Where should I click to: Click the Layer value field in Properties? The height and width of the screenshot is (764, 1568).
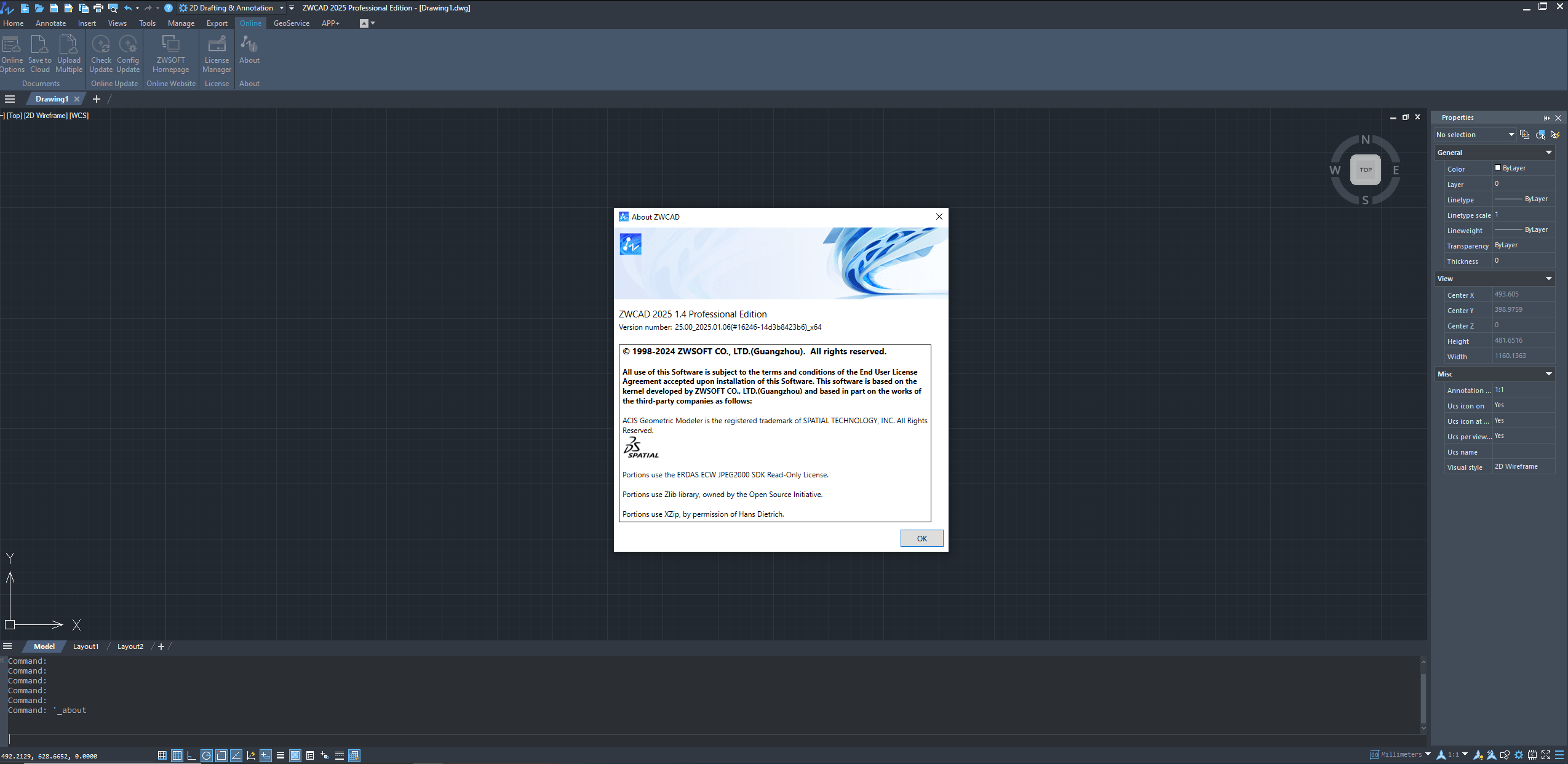[1523, 183]
